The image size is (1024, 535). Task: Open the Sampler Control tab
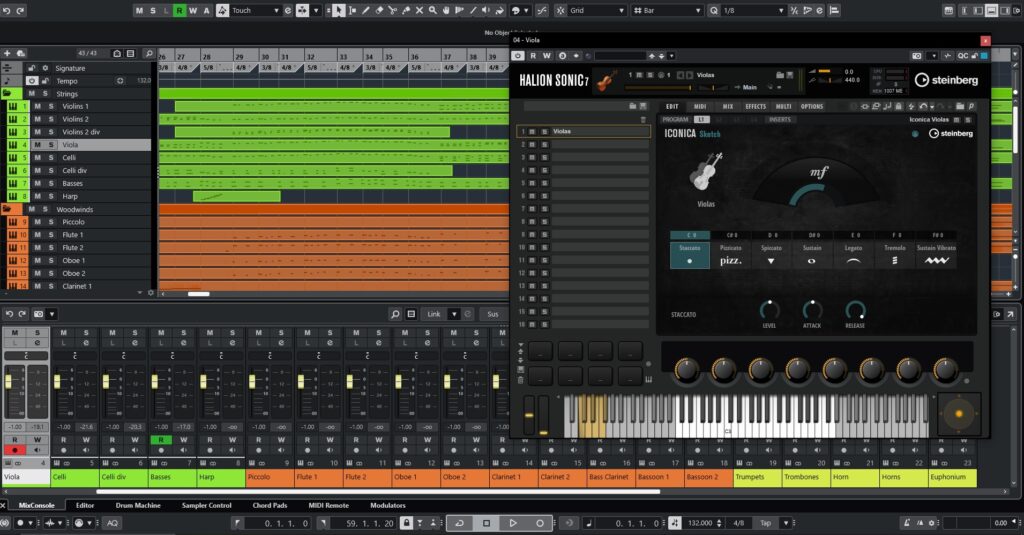coord(206,506)
